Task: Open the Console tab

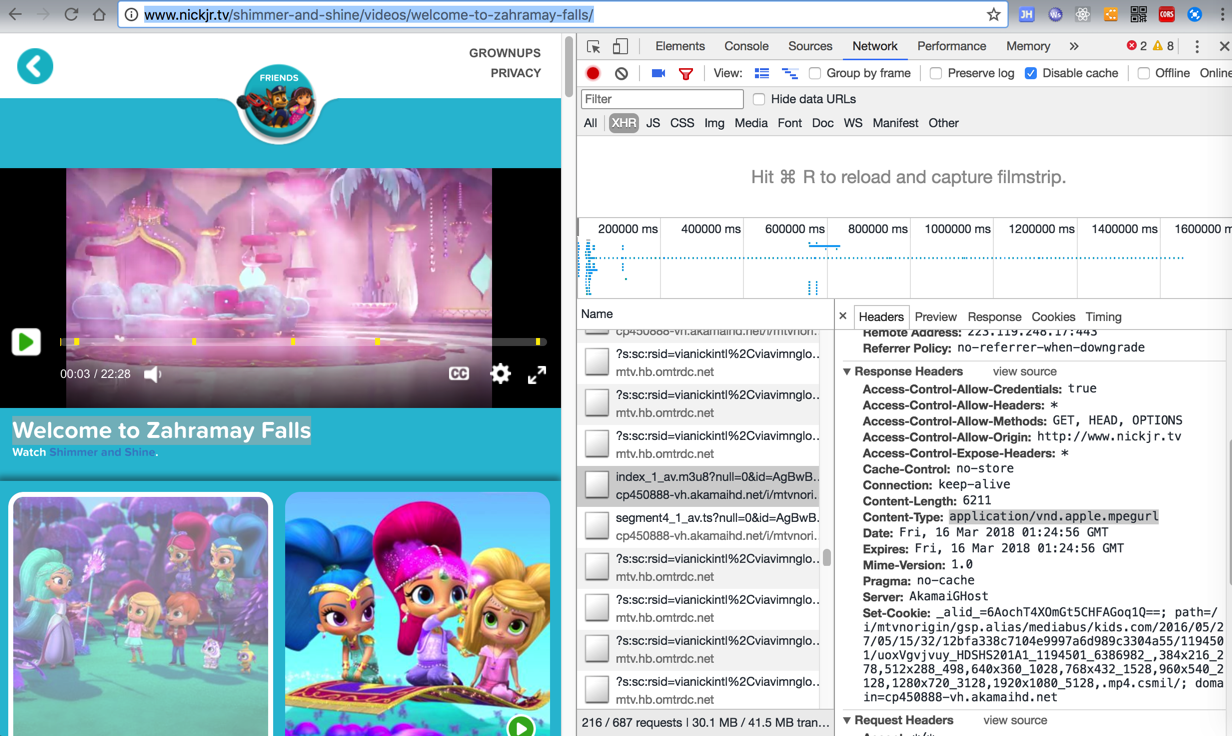Action: 746,46
